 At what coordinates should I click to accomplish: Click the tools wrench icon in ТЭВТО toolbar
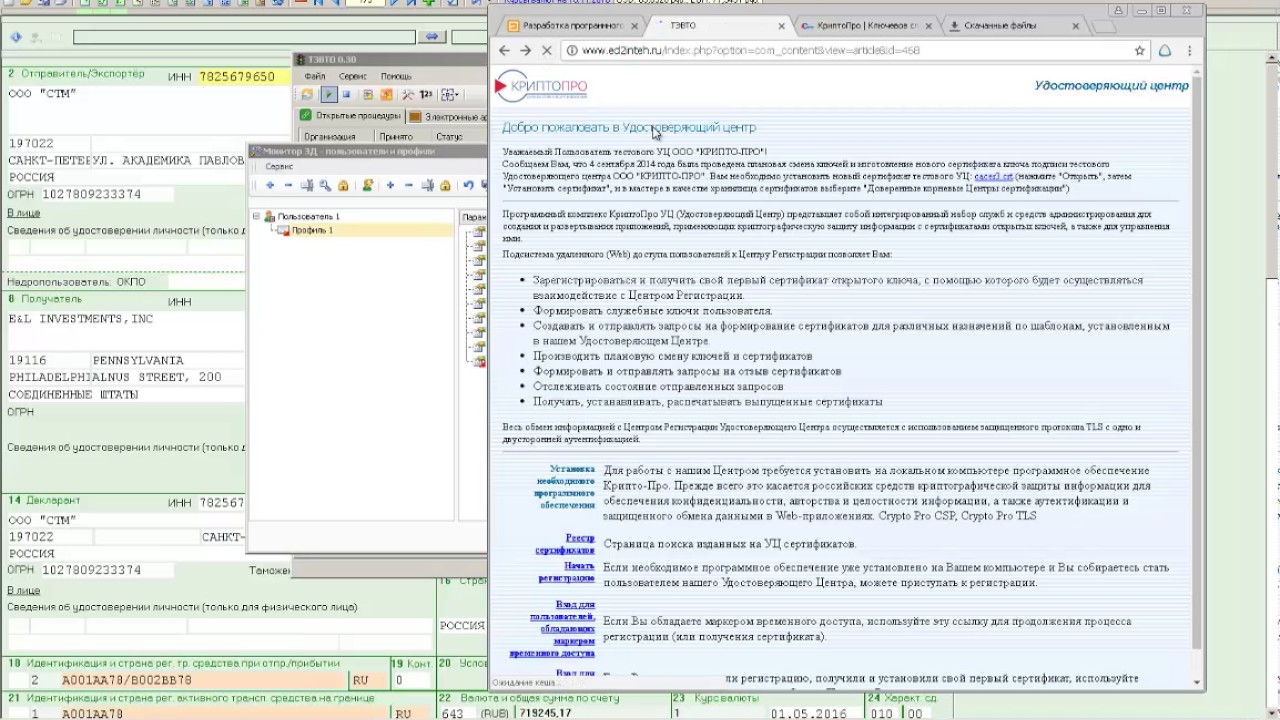click(x=408, y=95)
